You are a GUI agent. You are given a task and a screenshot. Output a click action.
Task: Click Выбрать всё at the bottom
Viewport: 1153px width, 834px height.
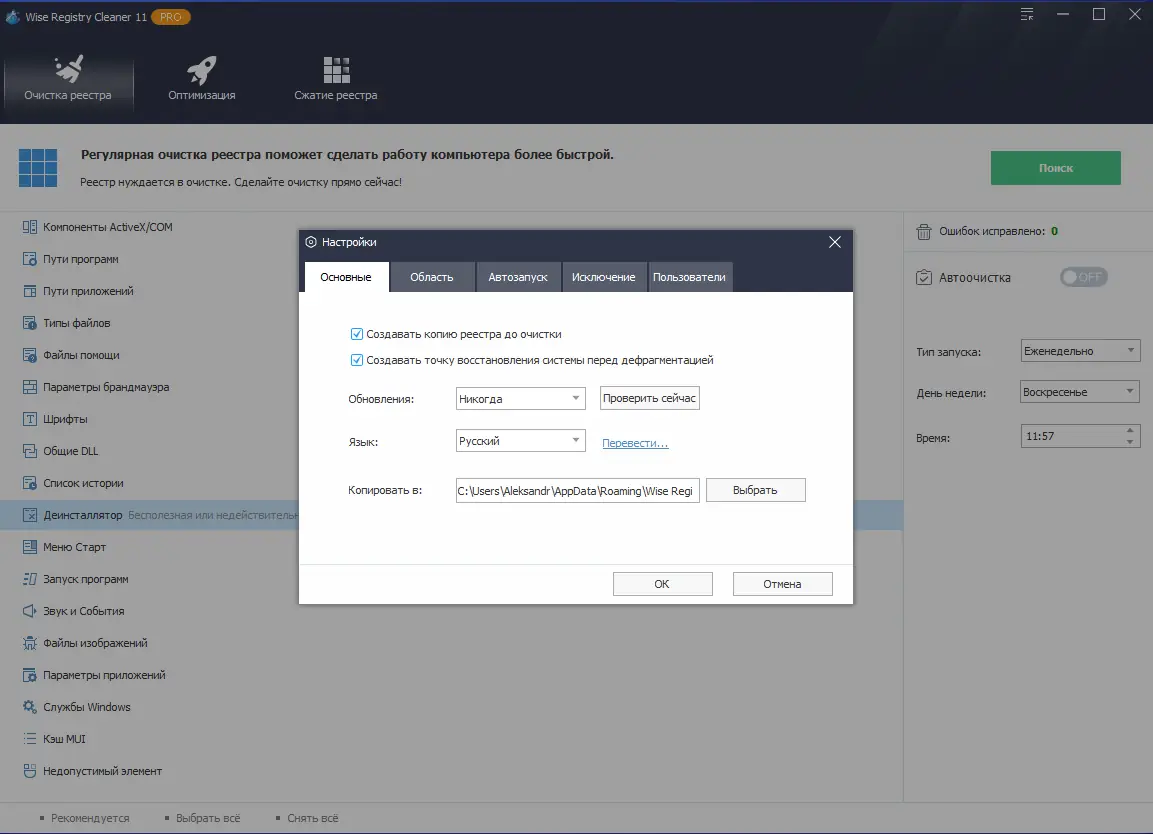click(207, 818)
